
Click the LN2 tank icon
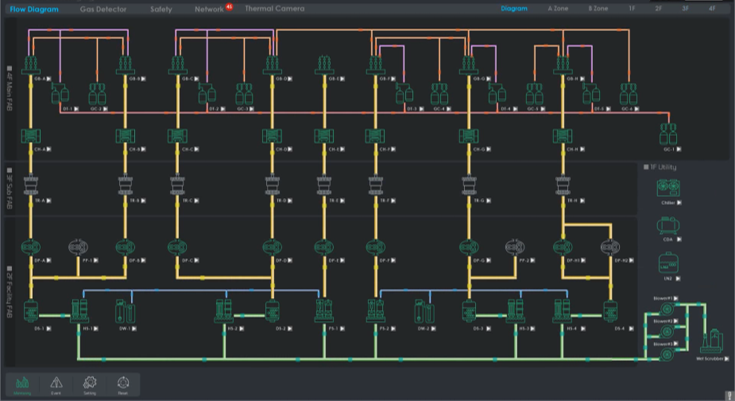pyautogui.click(x=667, y=263)
